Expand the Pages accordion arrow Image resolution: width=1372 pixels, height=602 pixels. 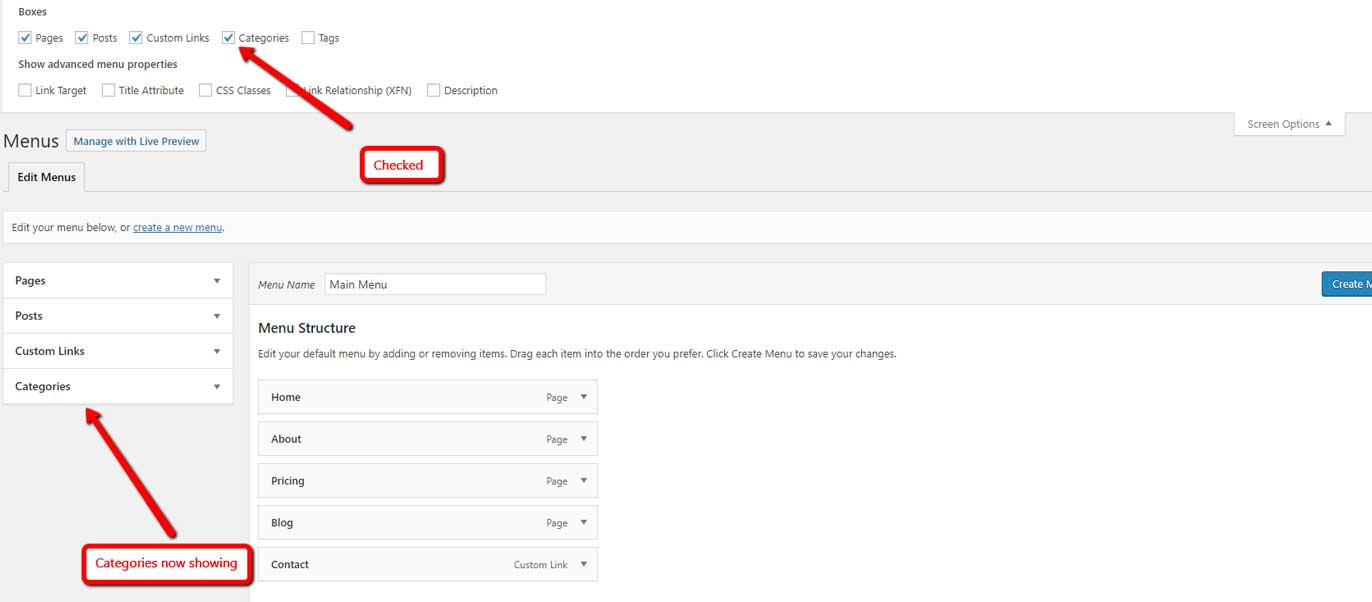[x=217, y=281]
